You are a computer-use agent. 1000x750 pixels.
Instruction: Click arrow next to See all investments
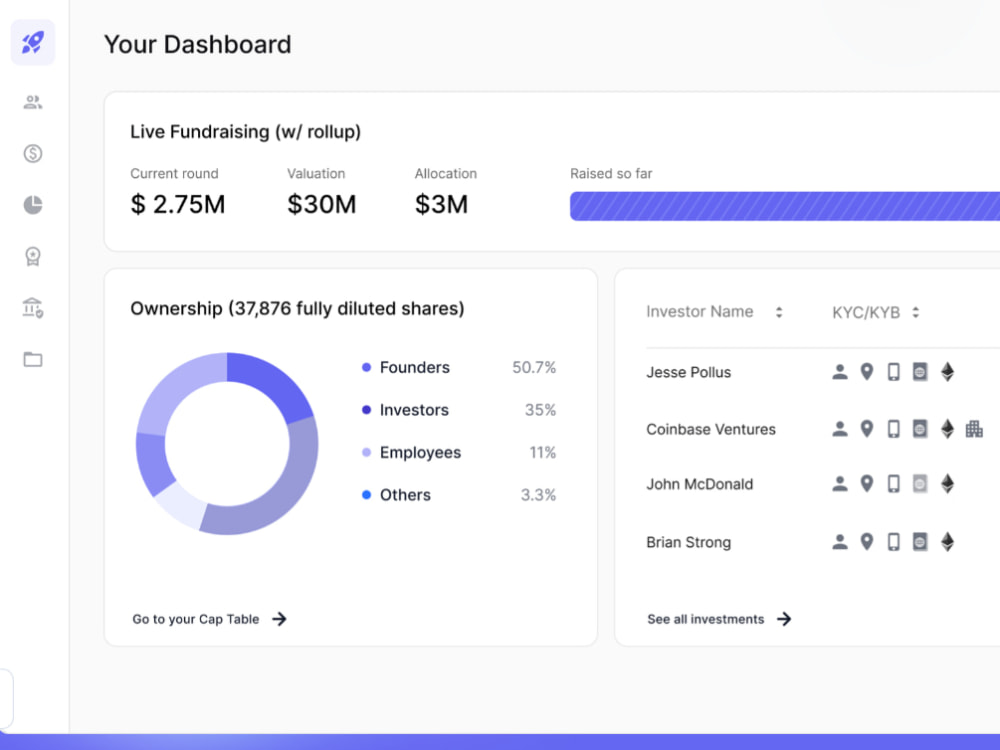(784, 619)
